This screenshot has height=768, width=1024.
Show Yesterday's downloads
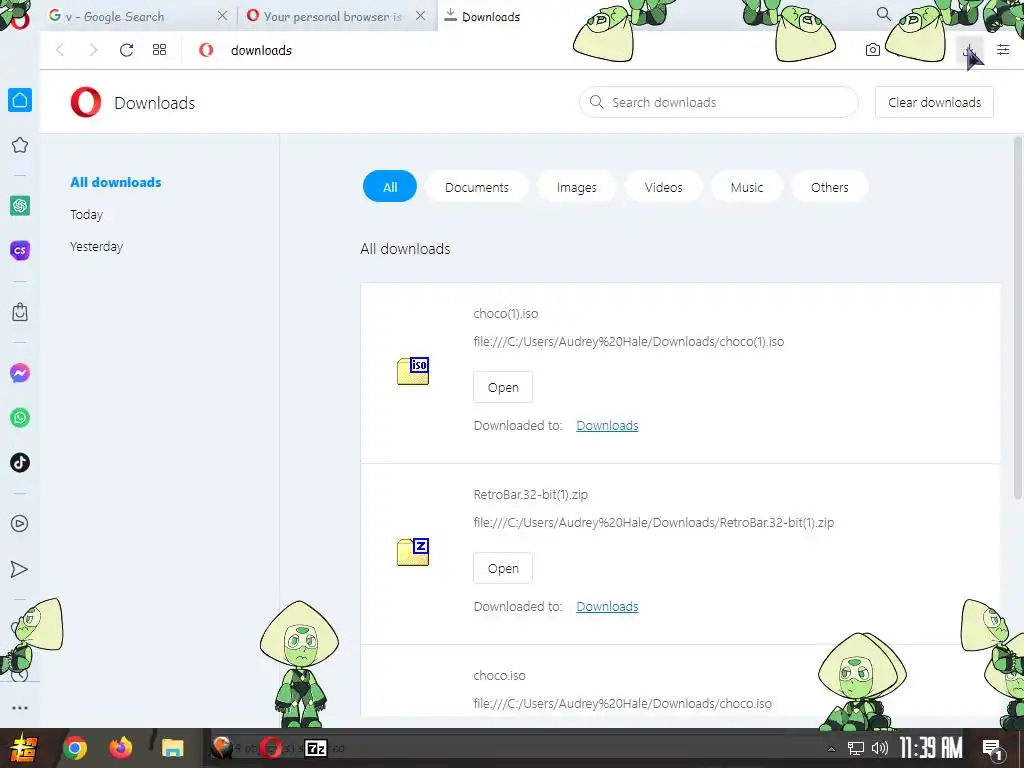(x=97, y=246)
